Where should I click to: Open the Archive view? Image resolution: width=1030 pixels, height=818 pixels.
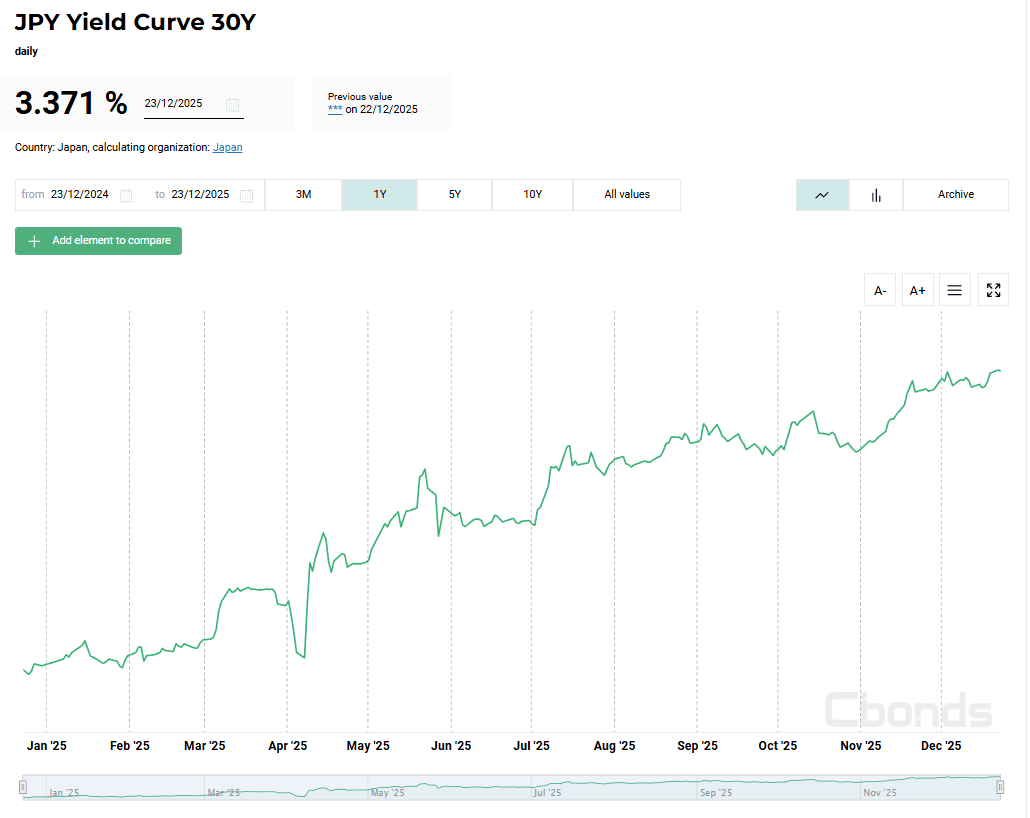(x=956, y=195)
